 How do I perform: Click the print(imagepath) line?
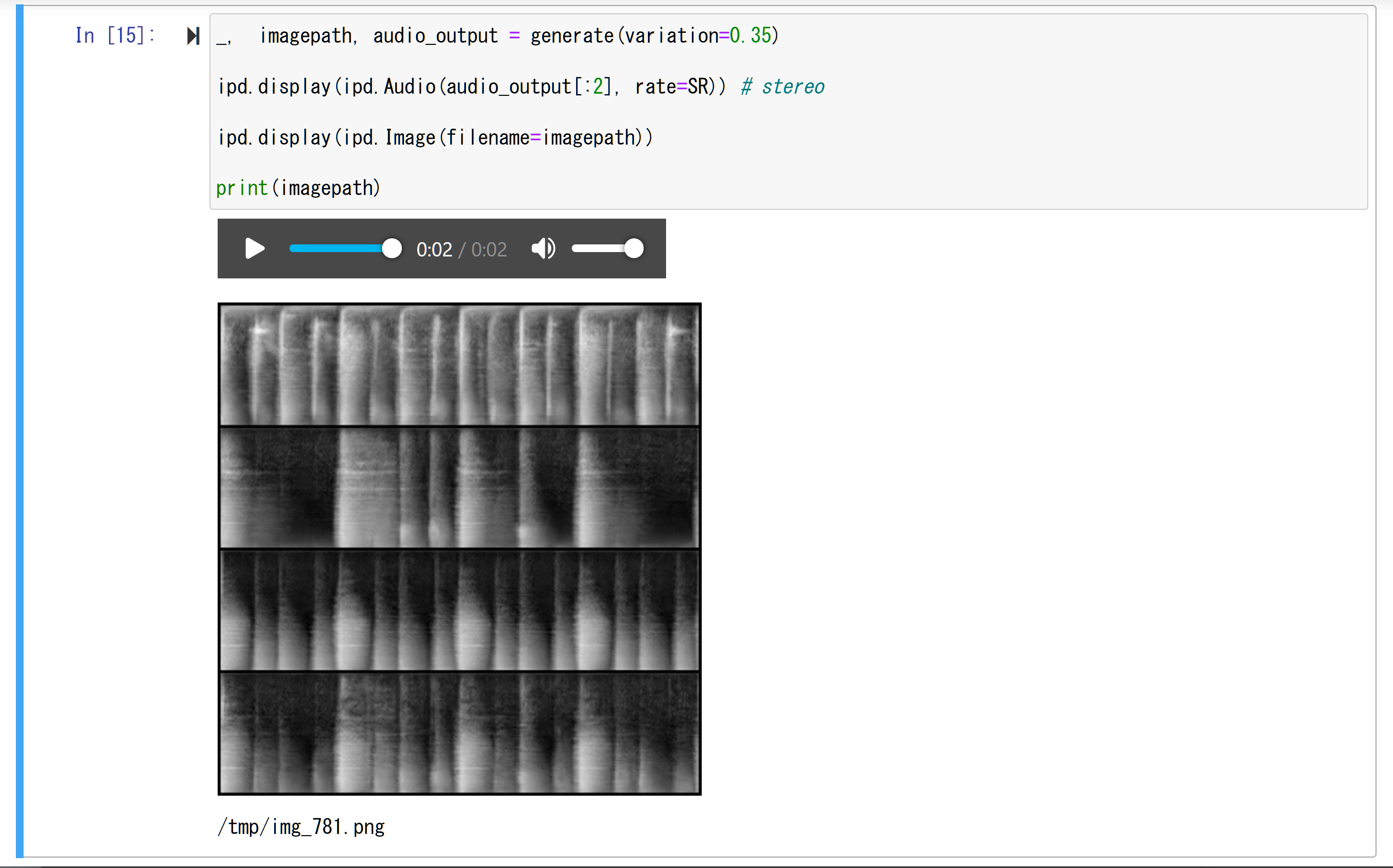(298, 189)
